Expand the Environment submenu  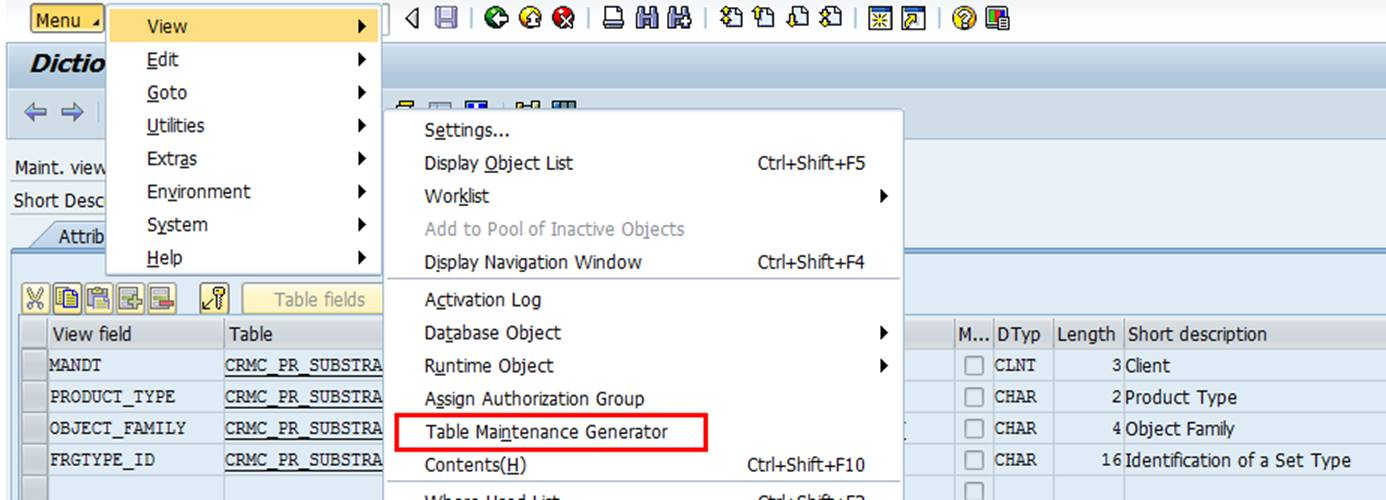244,191
